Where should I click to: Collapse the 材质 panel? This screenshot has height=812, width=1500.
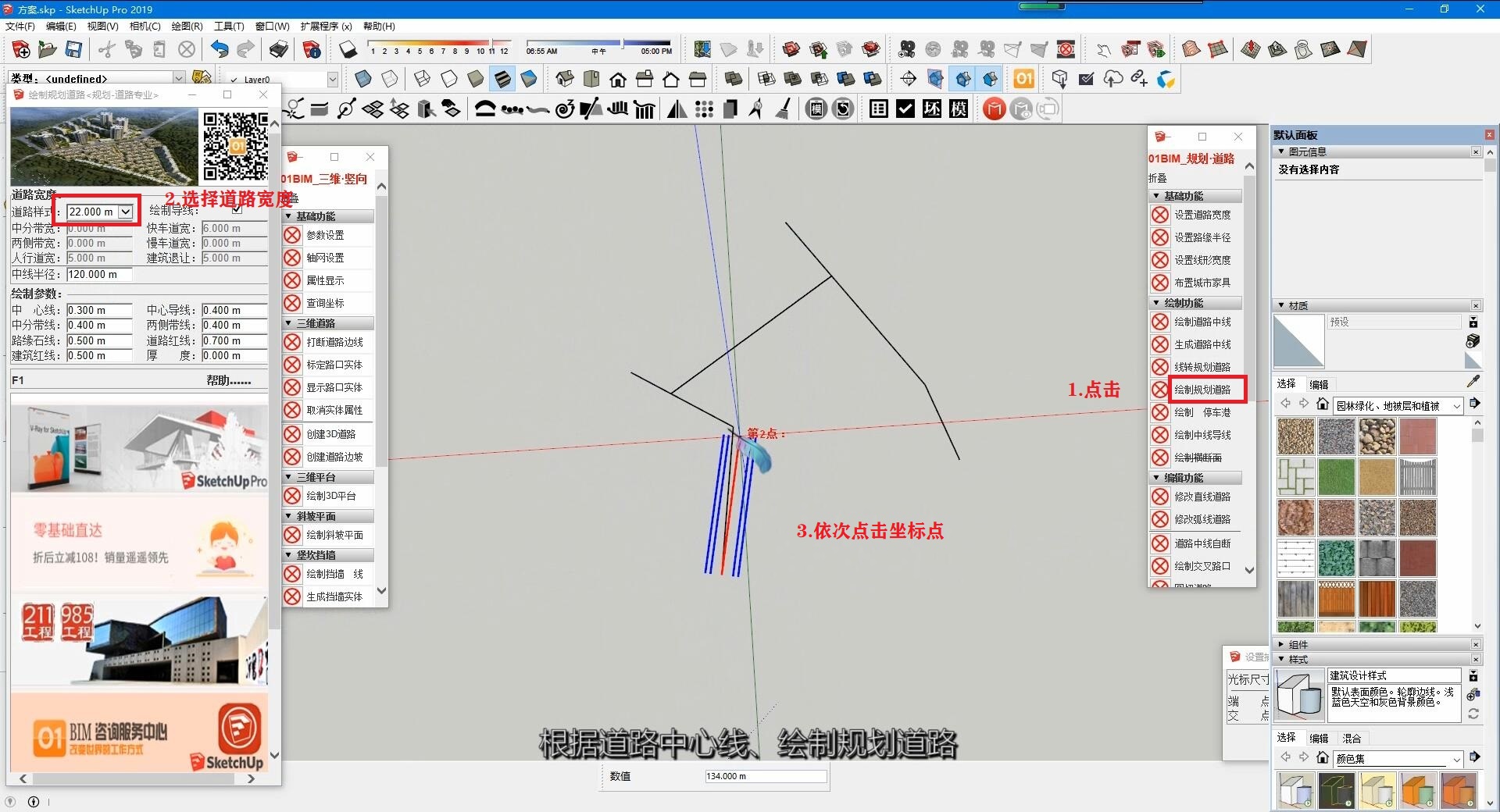tap(1281, 305)
